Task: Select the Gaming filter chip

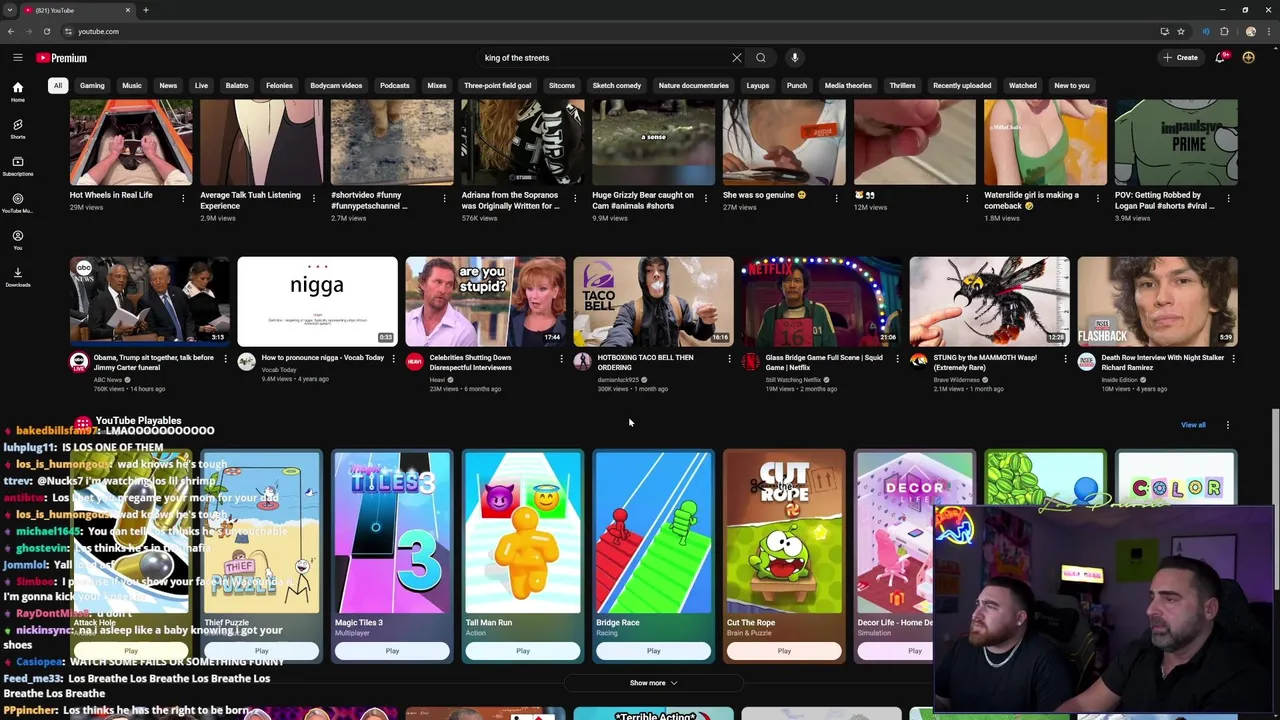Action: (92, 86)
